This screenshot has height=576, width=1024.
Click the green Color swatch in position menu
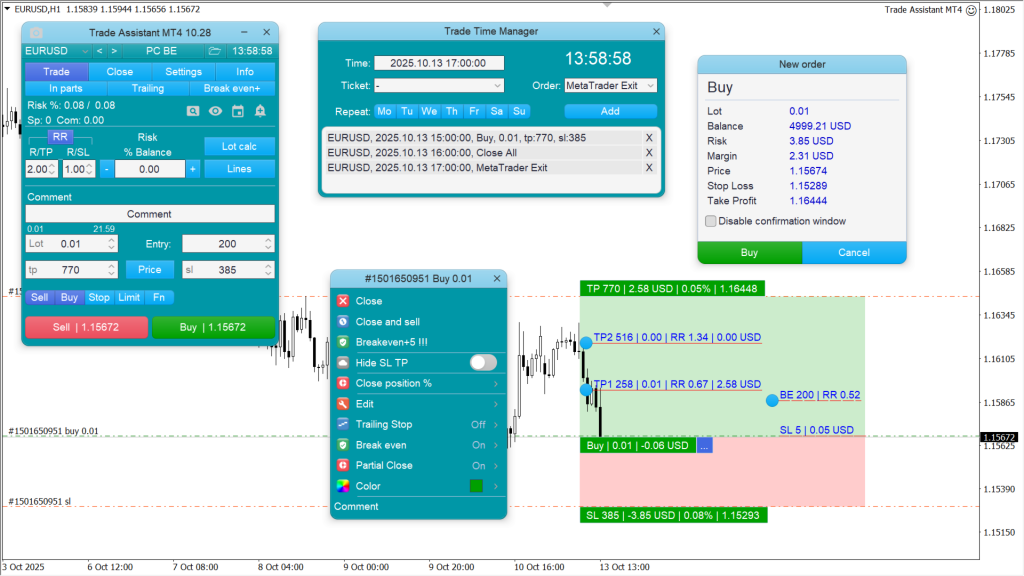[x=477, y=485]
